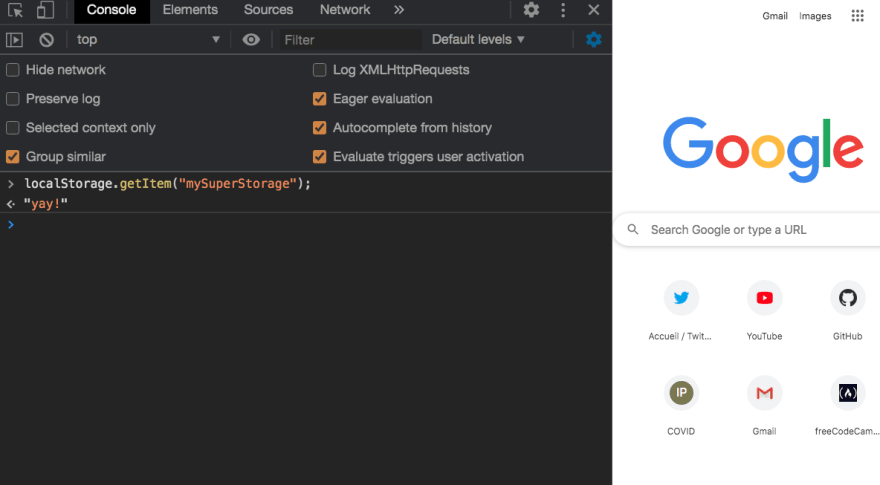Uncheck Autocomplete from history checkbox
The height and width of the screenshot is (485, 880).
pyautogui.click(x=319, y=128)
